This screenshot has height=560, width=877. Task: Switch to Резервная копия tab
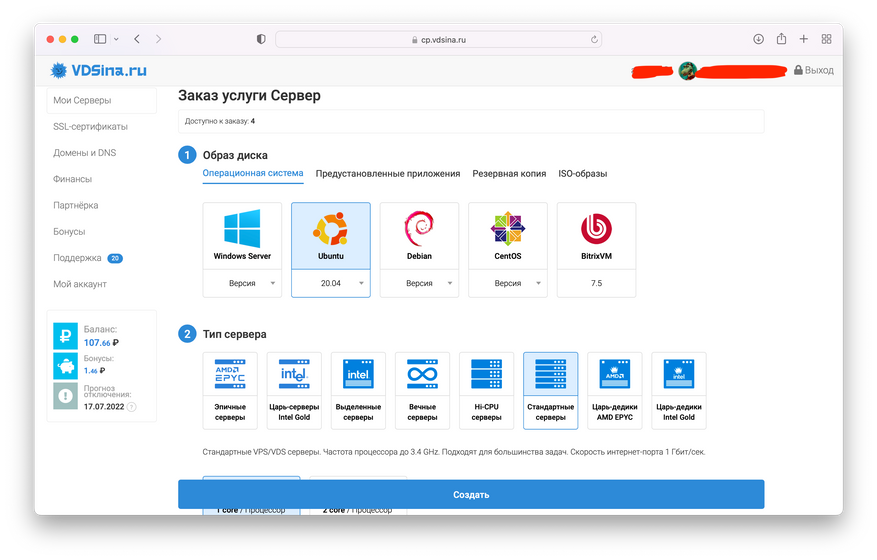[509, 174]
